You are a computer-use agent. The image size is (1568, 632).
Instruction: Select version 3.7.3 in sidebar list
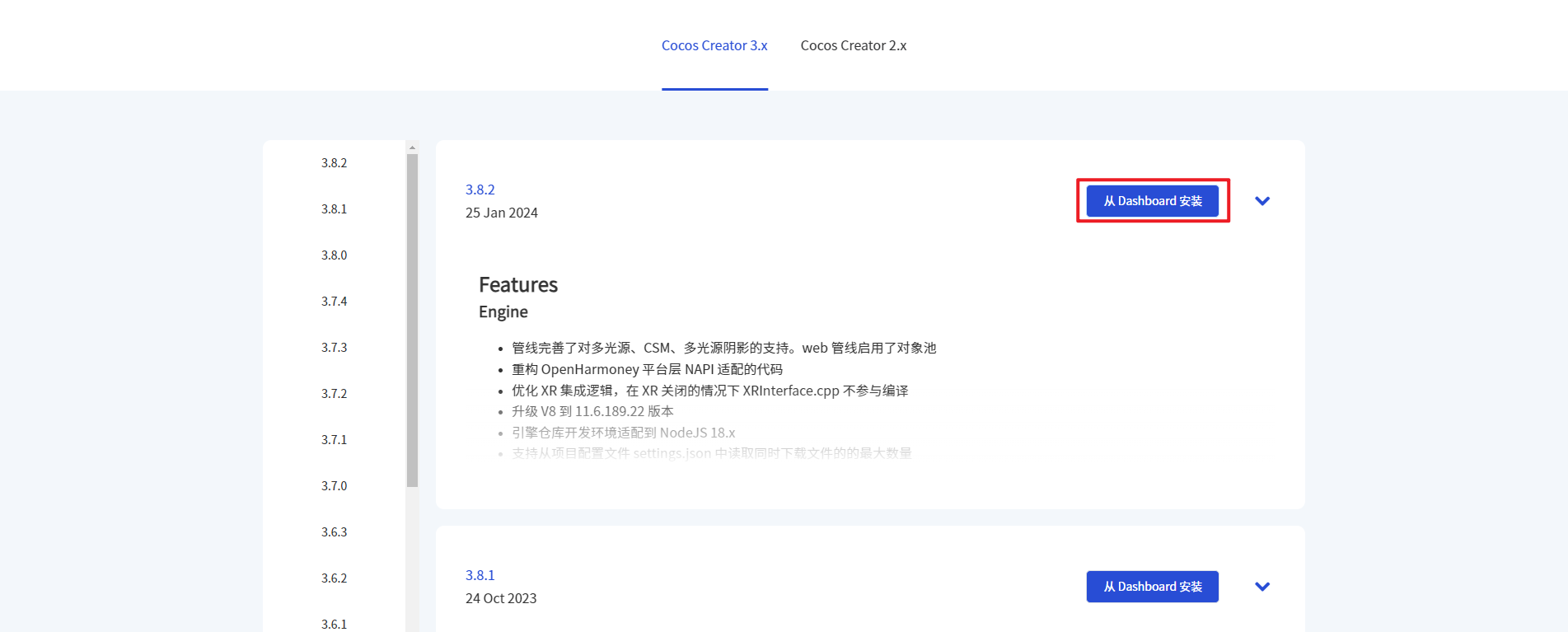334,348
